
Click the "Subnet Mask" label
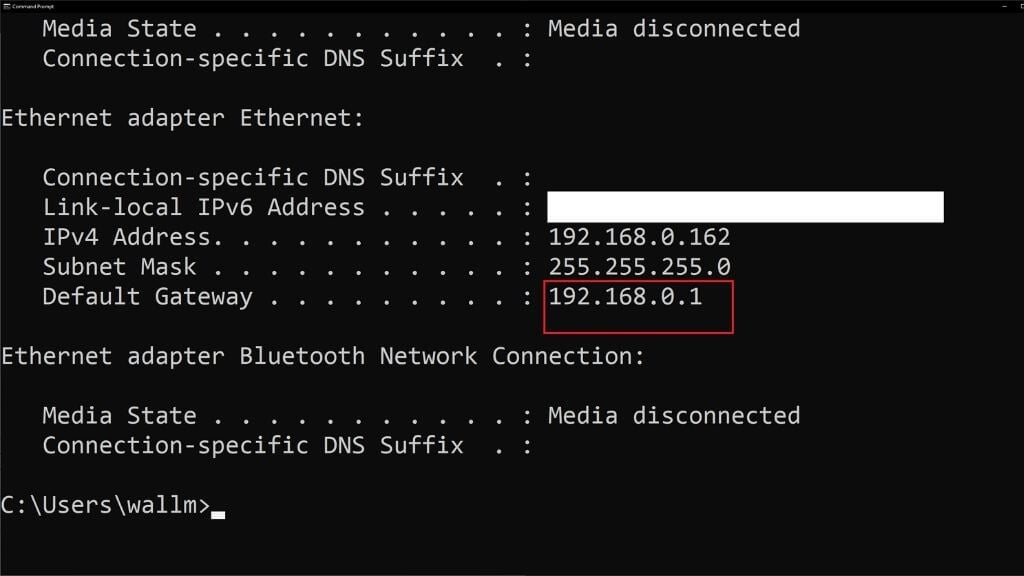119,267
